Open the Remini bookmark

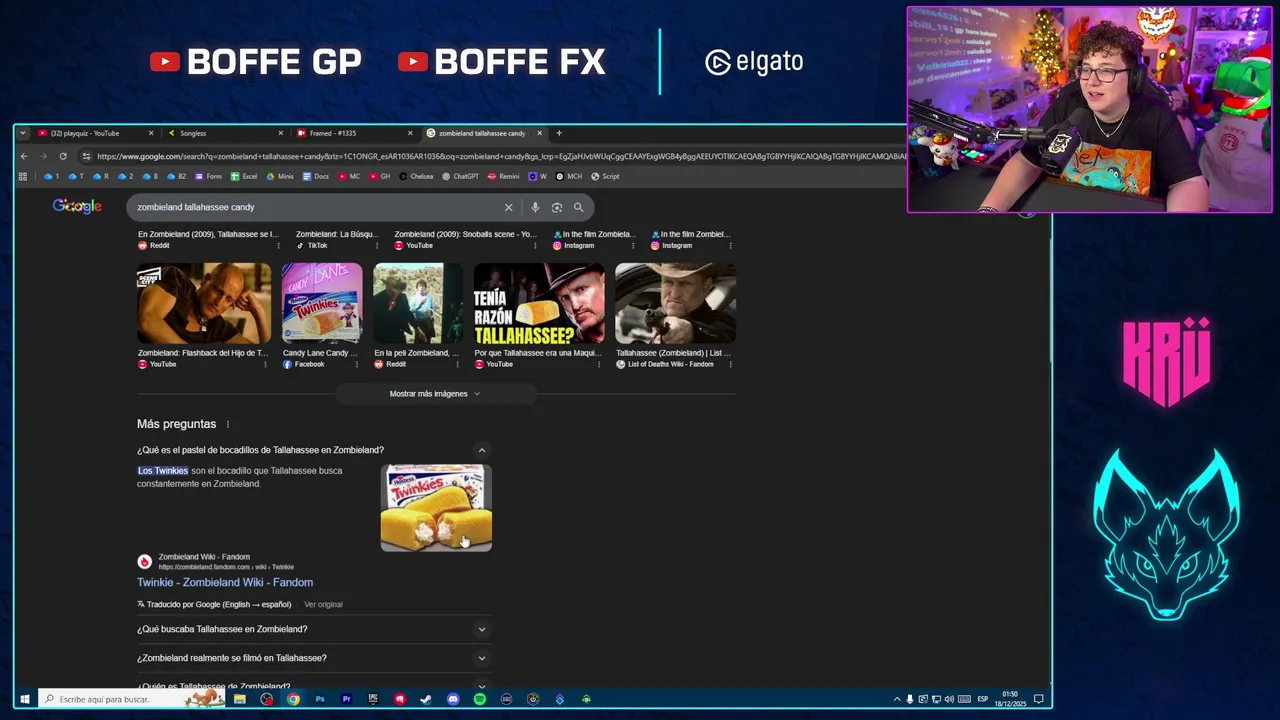[x=504, y=176]
